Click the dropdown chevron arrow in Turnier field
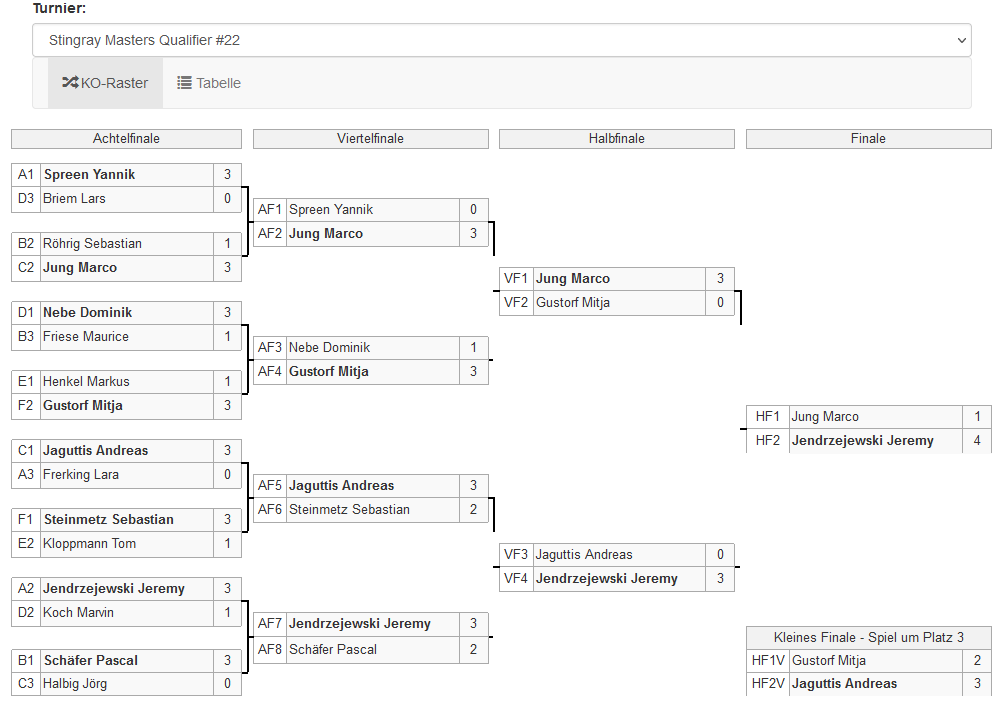The height and width of the screenshot is (709, 1000). point(961,41)
